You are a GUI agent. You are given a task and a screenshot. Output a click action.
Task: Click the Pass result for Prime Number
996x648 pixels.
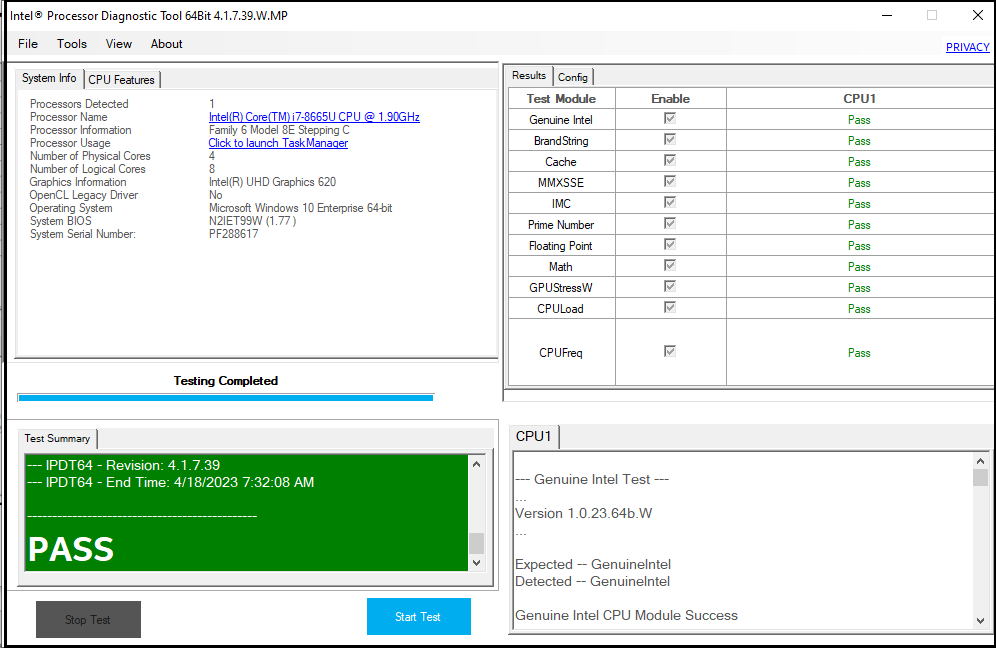click(859, 224)
